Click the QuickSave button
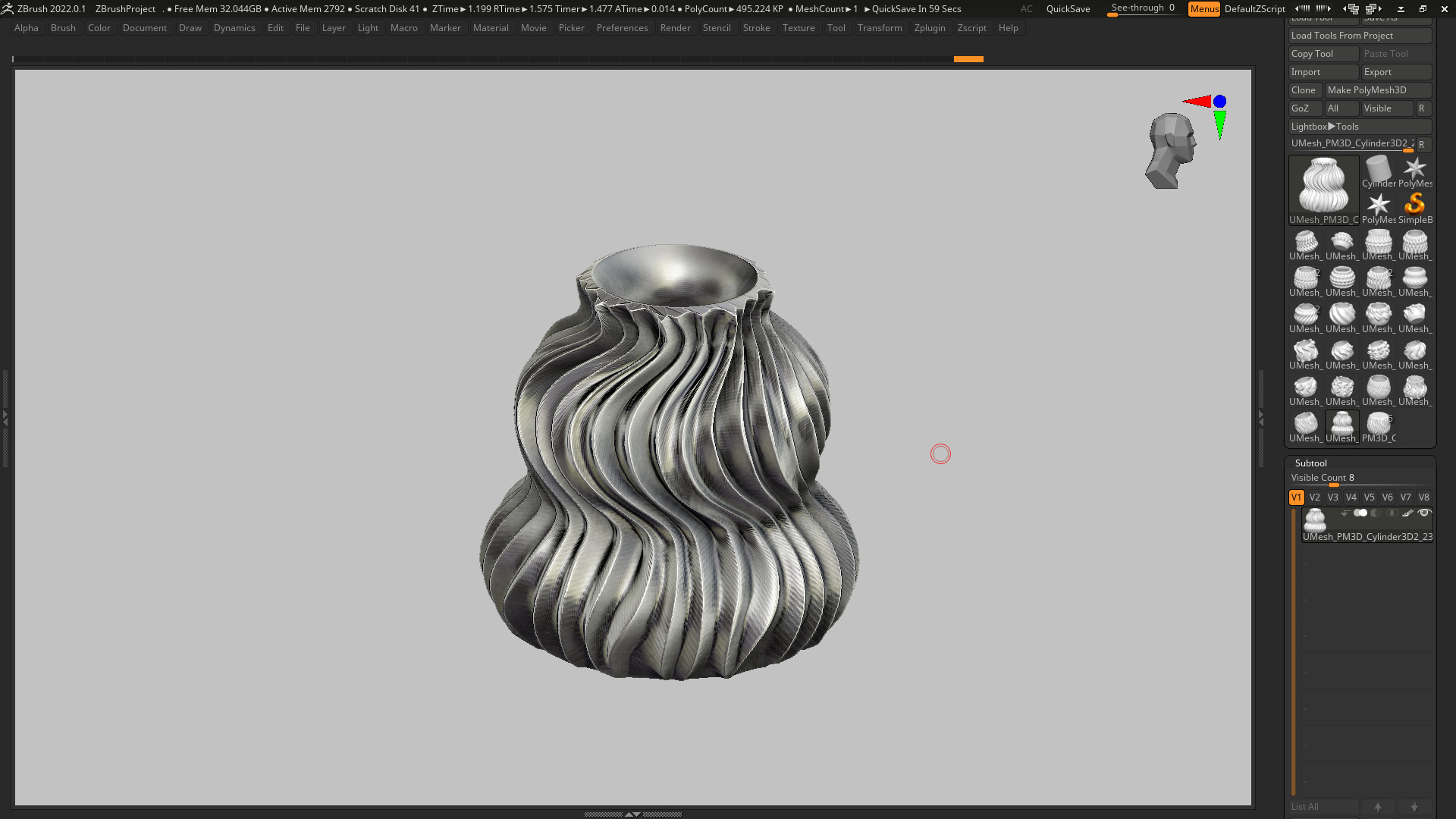The width and height of the screenshot is (1456, 819). point(1068,9)
